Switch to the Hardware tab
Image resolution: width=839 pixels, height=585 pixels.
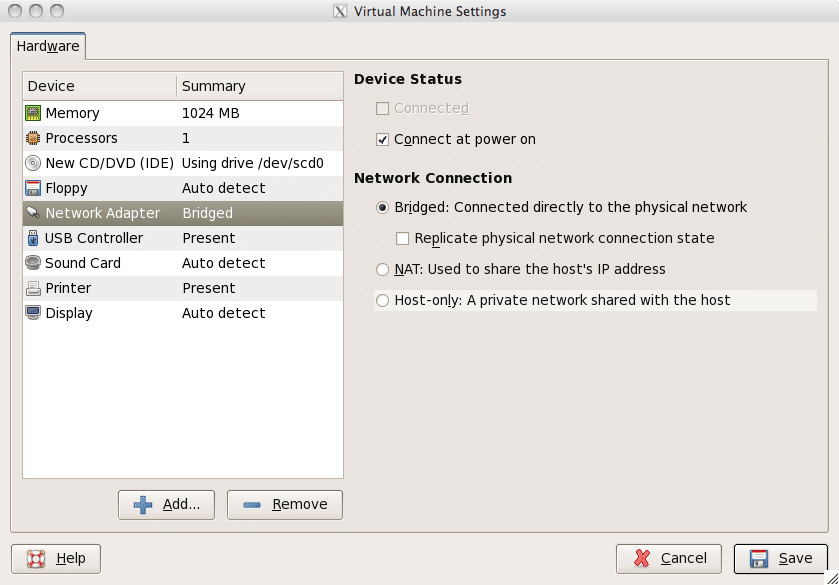coord(48,46)
